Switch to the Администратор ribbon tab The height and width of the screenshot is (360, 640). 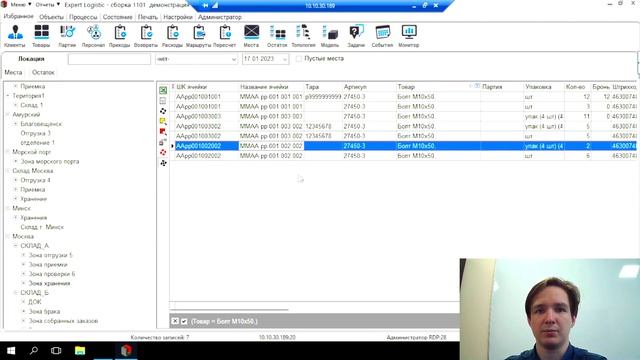click(x=220, y=17)
